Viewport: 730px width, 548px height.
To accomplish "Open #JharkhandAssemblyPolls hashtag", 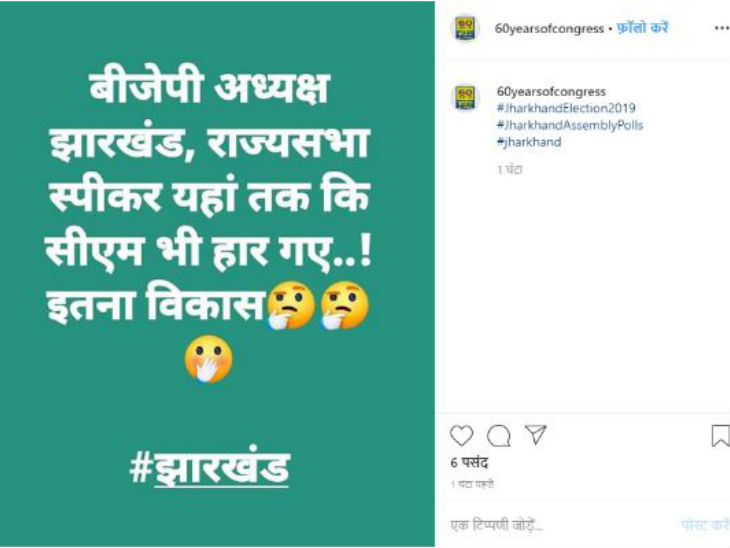I will 570,125.
